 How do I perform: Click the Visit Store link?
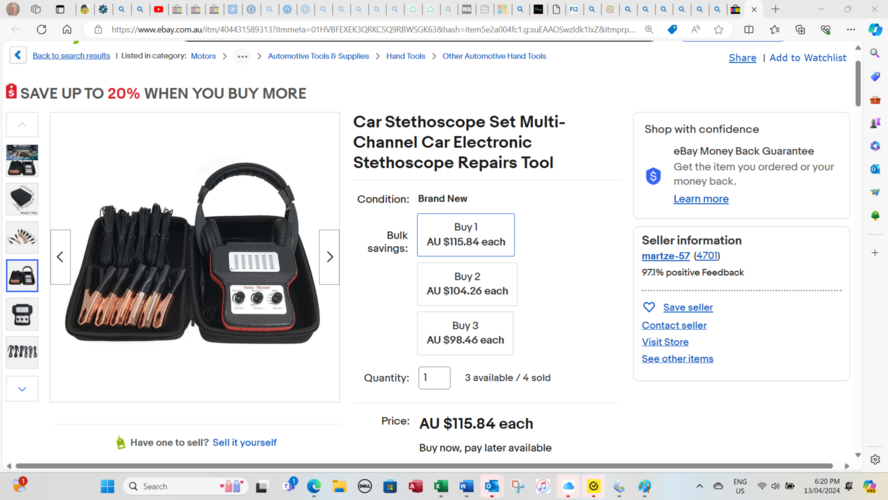(x=665, y=342)
